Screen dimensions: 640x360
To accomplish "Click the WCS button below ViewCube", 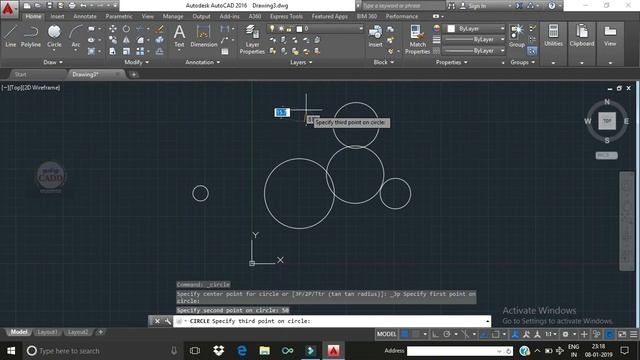I will click(x=606, y=156).
